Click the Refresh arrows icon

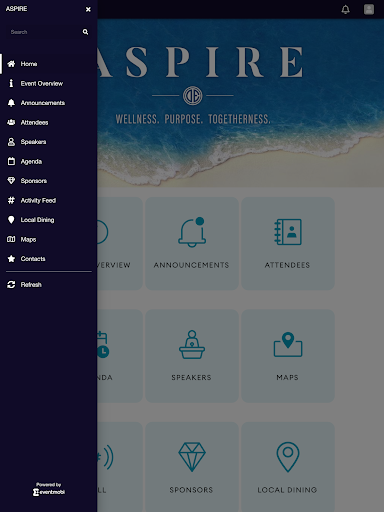[11, 285]
